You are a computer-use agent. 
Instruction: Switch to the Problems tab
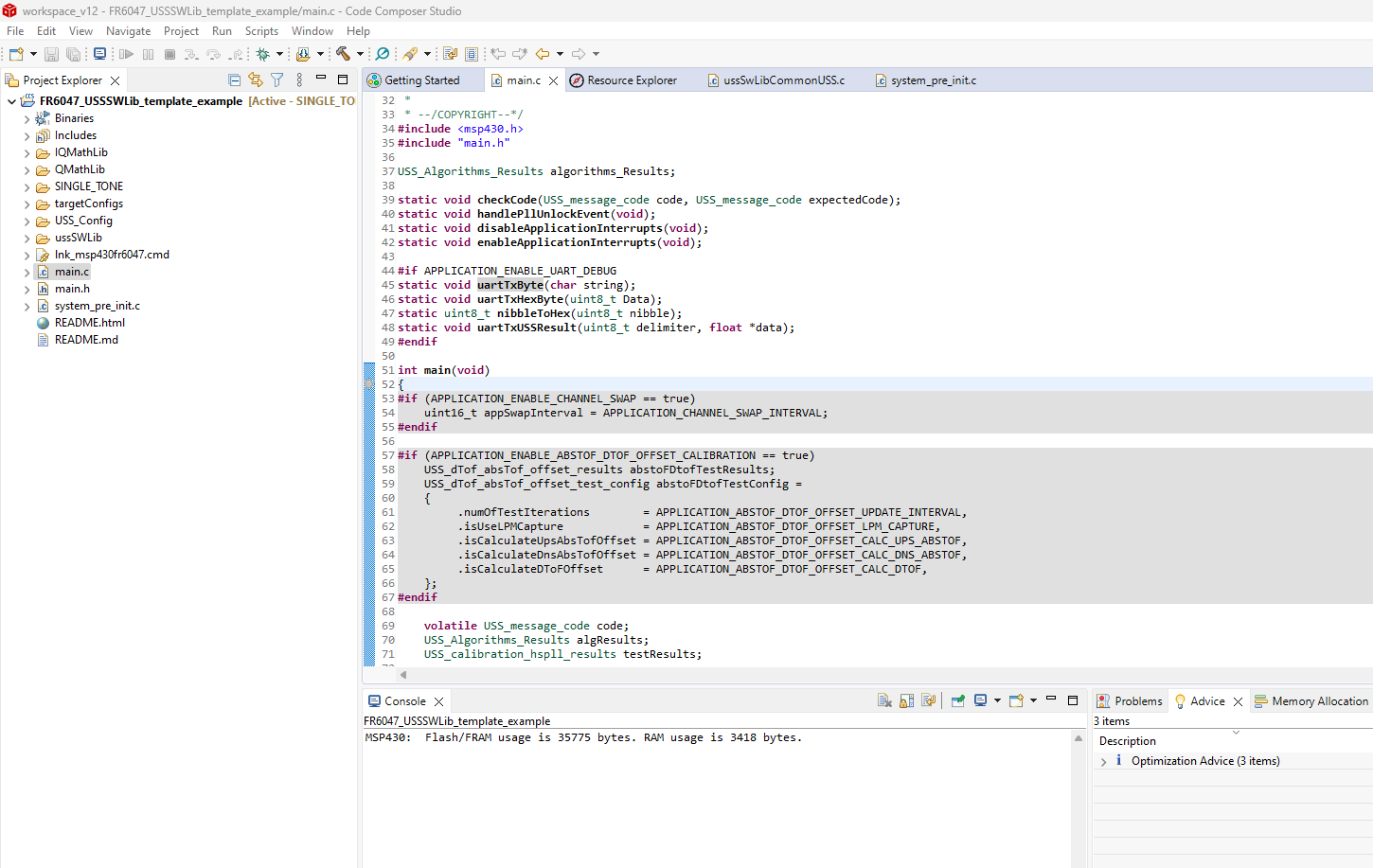point(1129,701)
